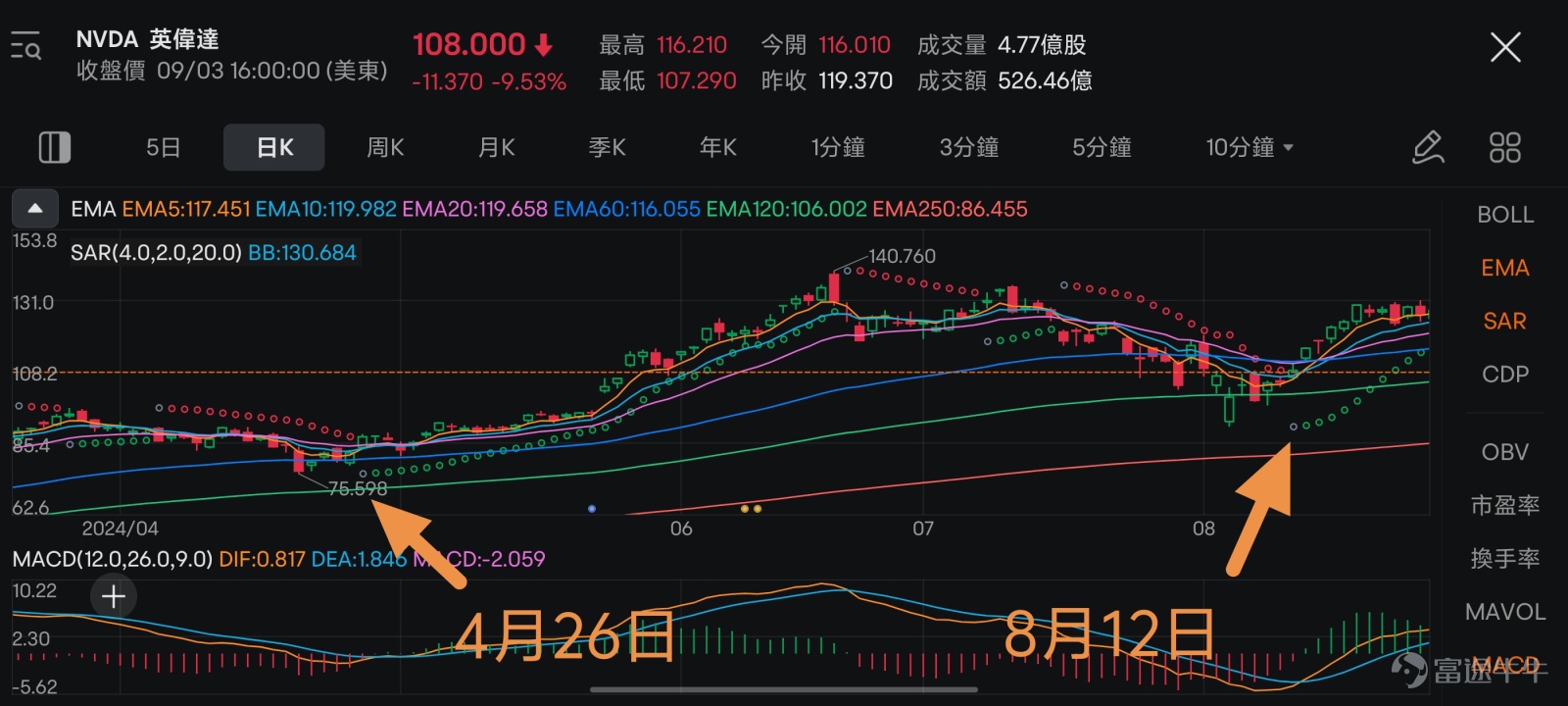The image size is (1568, 706).
Task: Select the 5分鐘 interval
Action: click(x=1102, y=148)
